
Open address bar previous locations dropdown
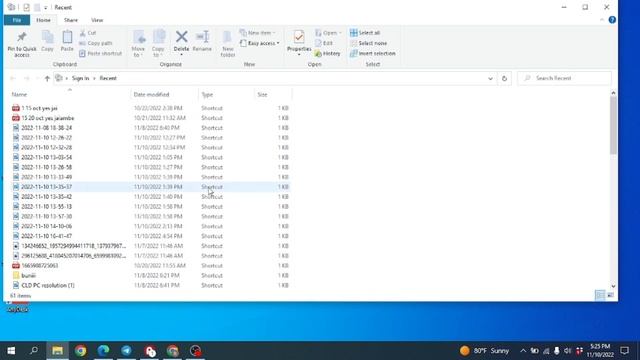[x=490, y=78]
